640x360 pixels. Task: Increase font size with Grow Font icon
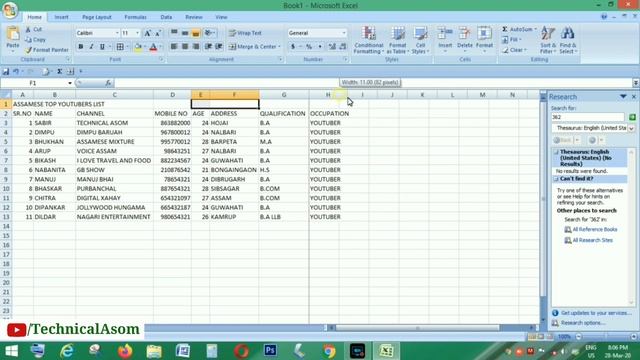point(148,33)
